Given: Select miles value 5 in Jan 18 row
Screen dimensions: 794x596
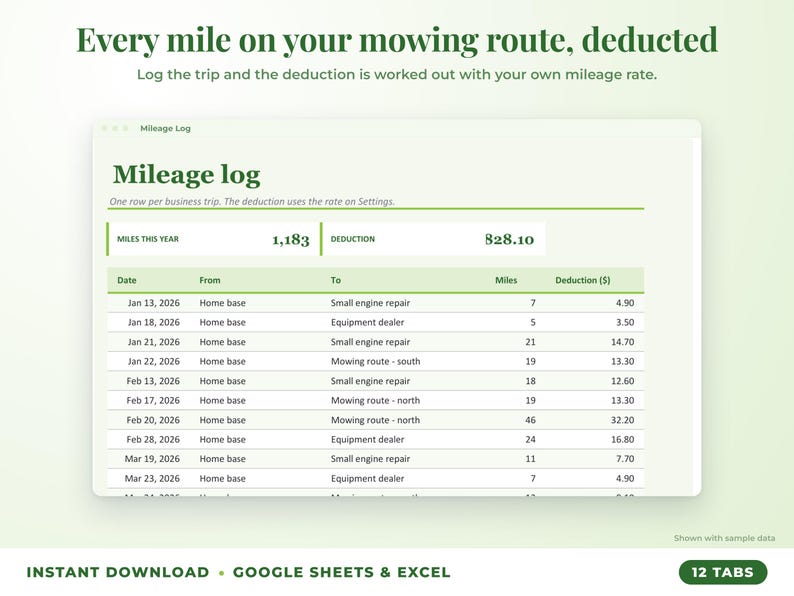Looking at the screenshot, I should click(x=533, y=322).
